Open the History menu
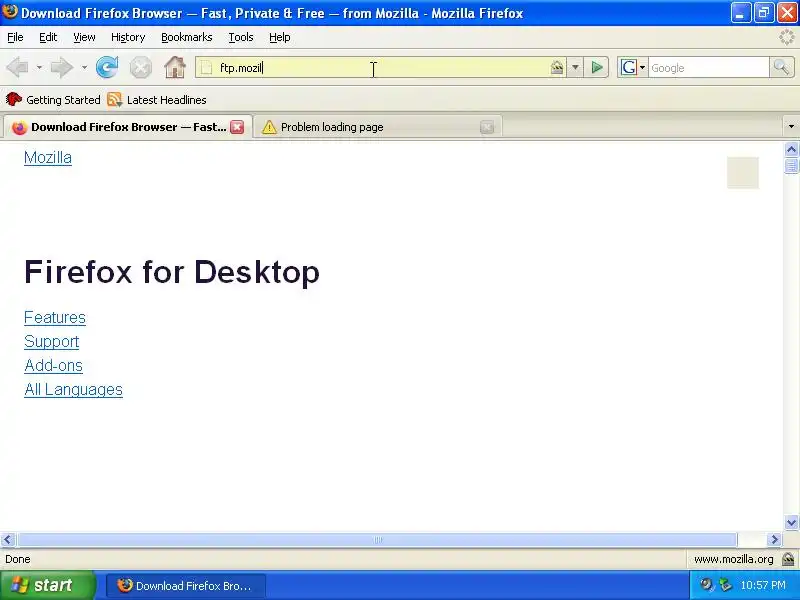The width and height of the screenshot is (800, 600). click(x=128, y=37)
